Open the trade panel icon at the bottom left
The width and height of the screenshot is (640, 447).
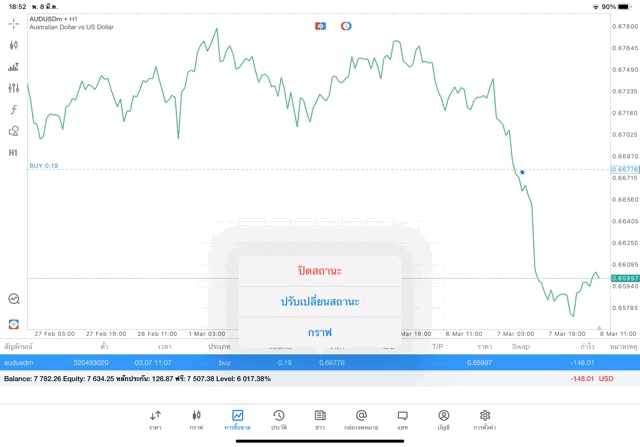tap(14, 324)
